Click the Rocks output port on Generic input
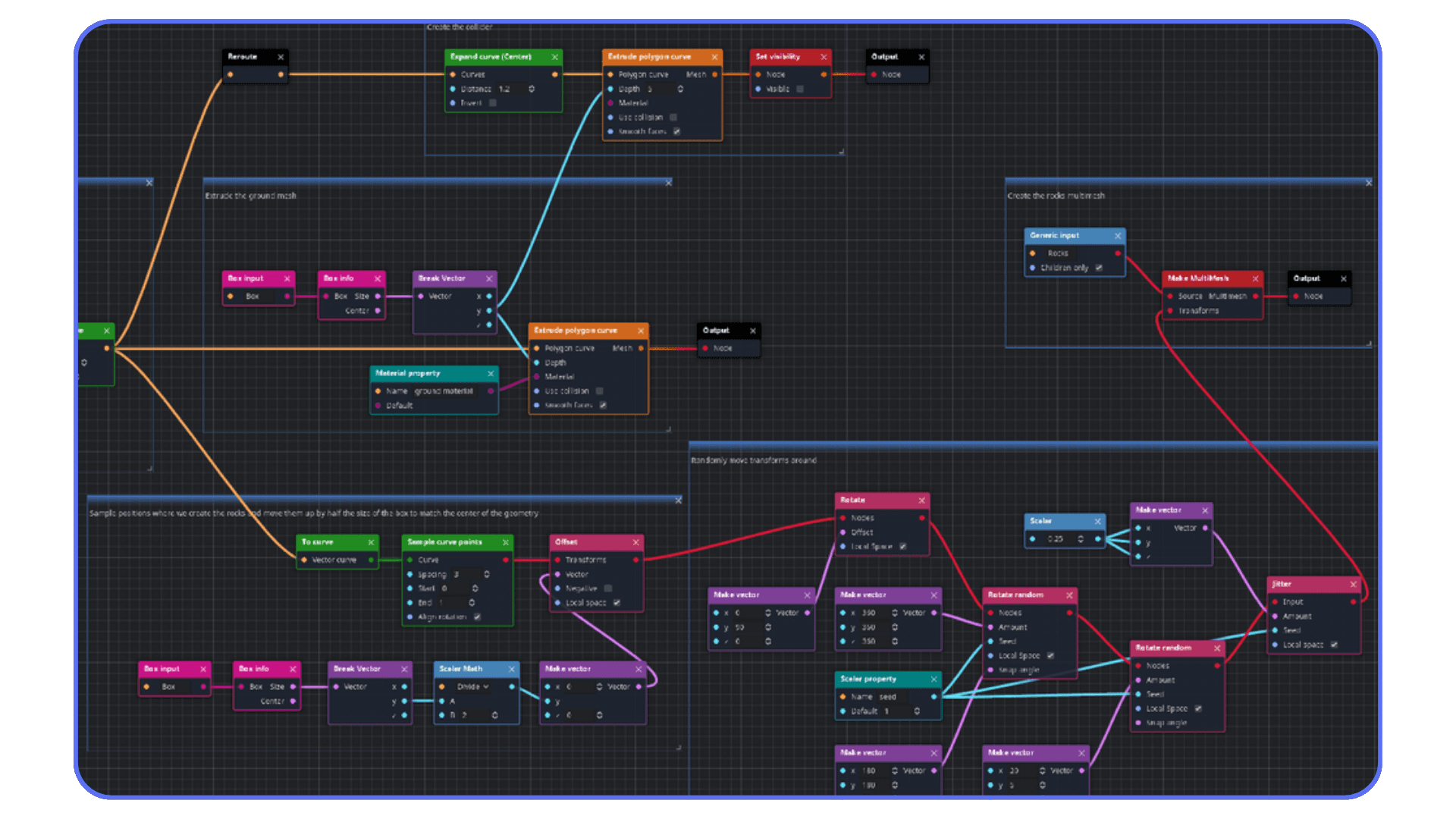The image size is (1456, 819). pos(1116,254)
